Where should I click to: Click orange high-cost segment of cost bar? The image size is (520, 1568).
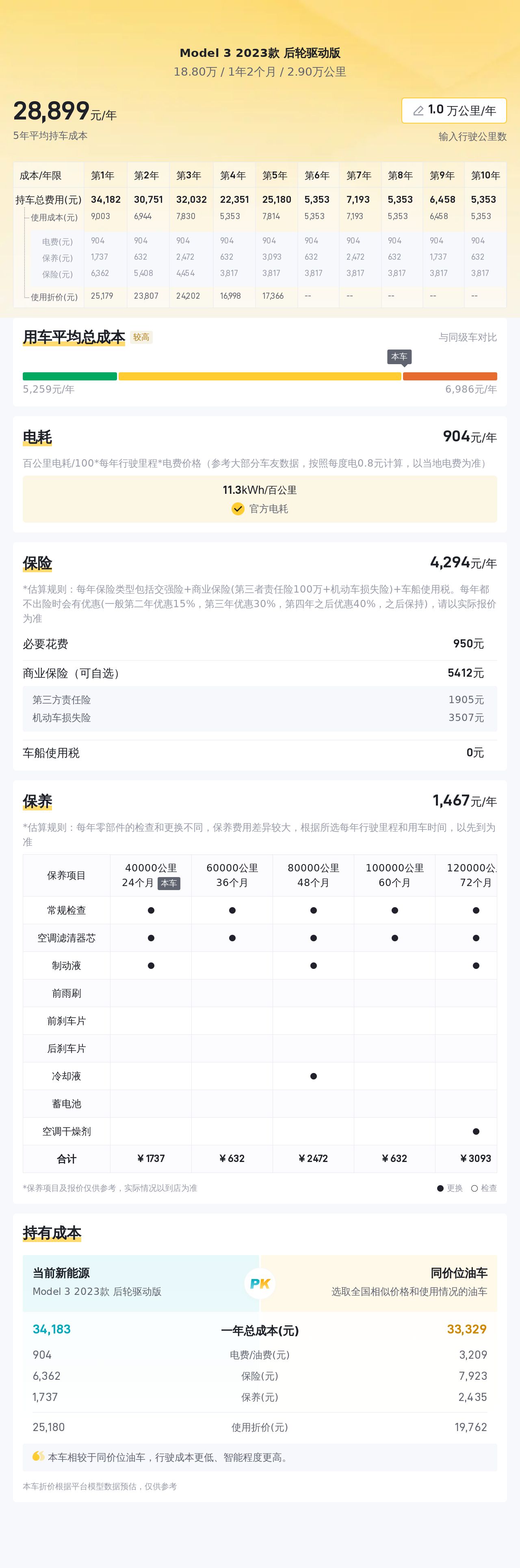tap(450, 376)
